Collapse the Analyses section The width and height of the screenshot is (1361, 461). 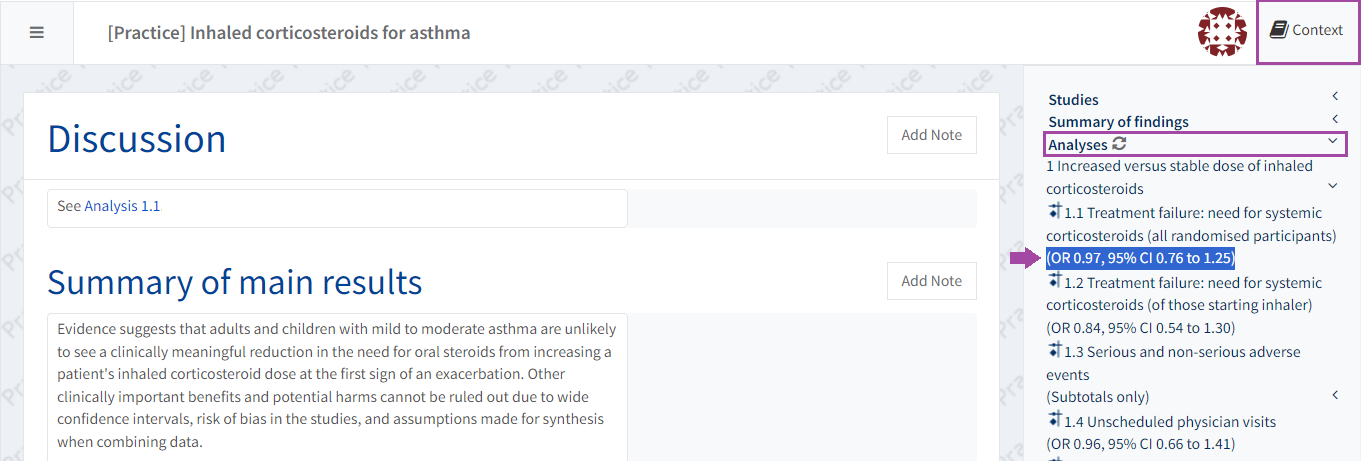pos(1332,142)
